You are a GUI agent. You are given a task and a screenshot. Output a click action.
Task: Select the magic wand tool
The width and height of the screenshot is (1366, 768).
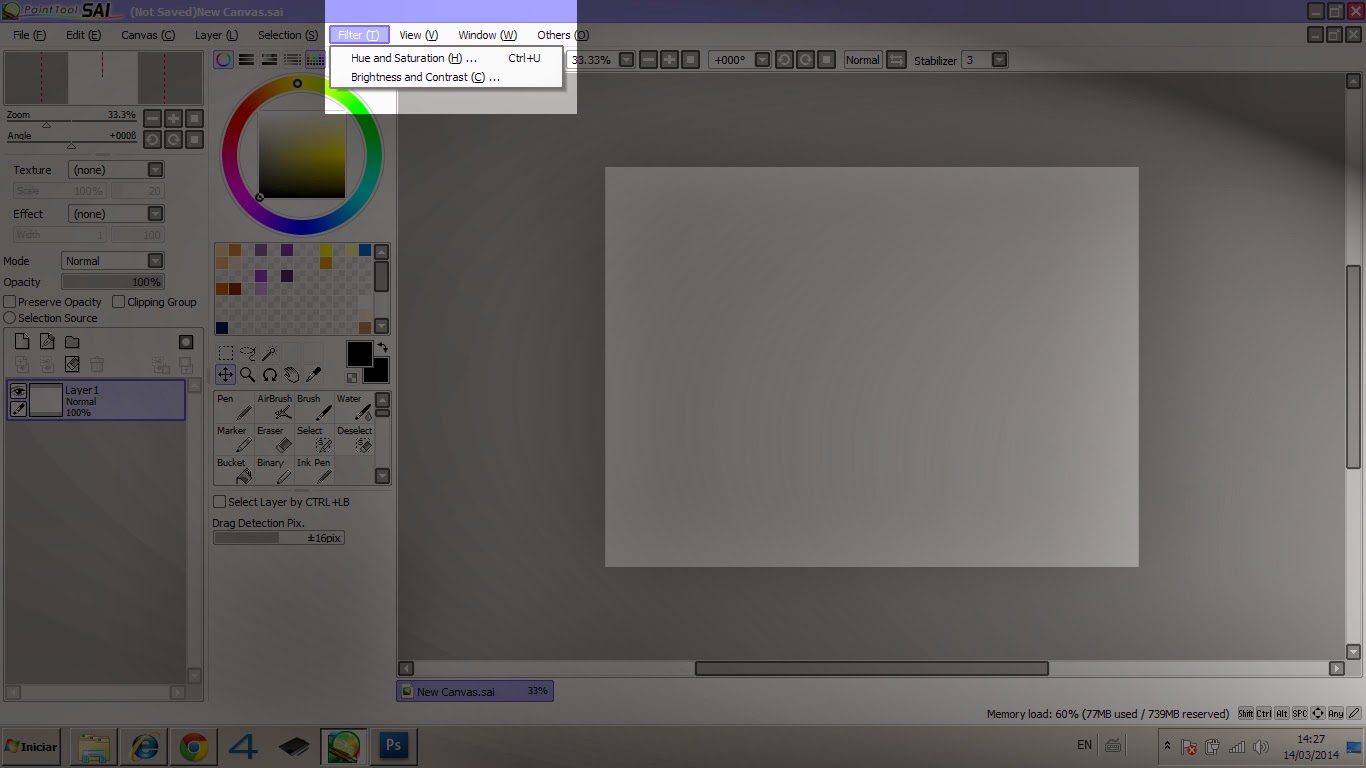[x=269, y=353]
